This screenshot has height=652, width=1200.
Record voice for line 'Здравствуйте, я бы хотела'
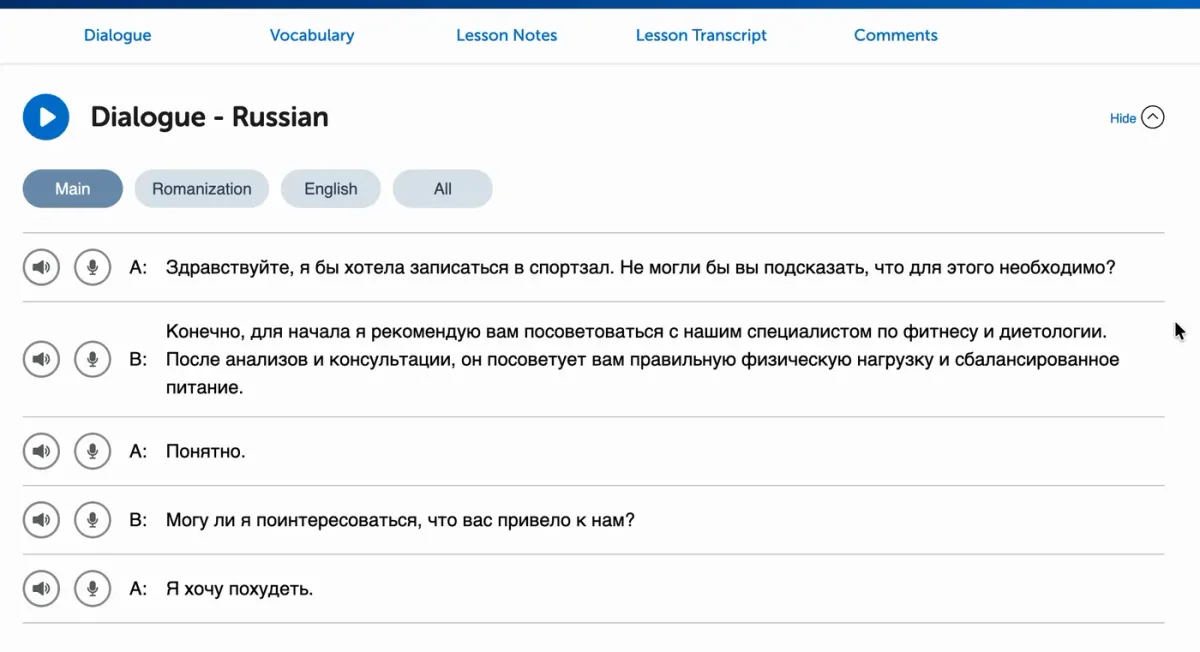(93, 267)
